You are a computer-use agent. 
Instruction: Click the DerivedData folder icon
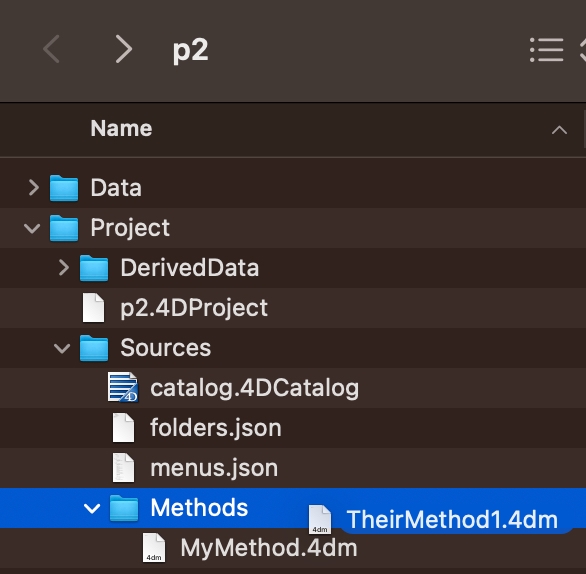(x=94, y=268)
